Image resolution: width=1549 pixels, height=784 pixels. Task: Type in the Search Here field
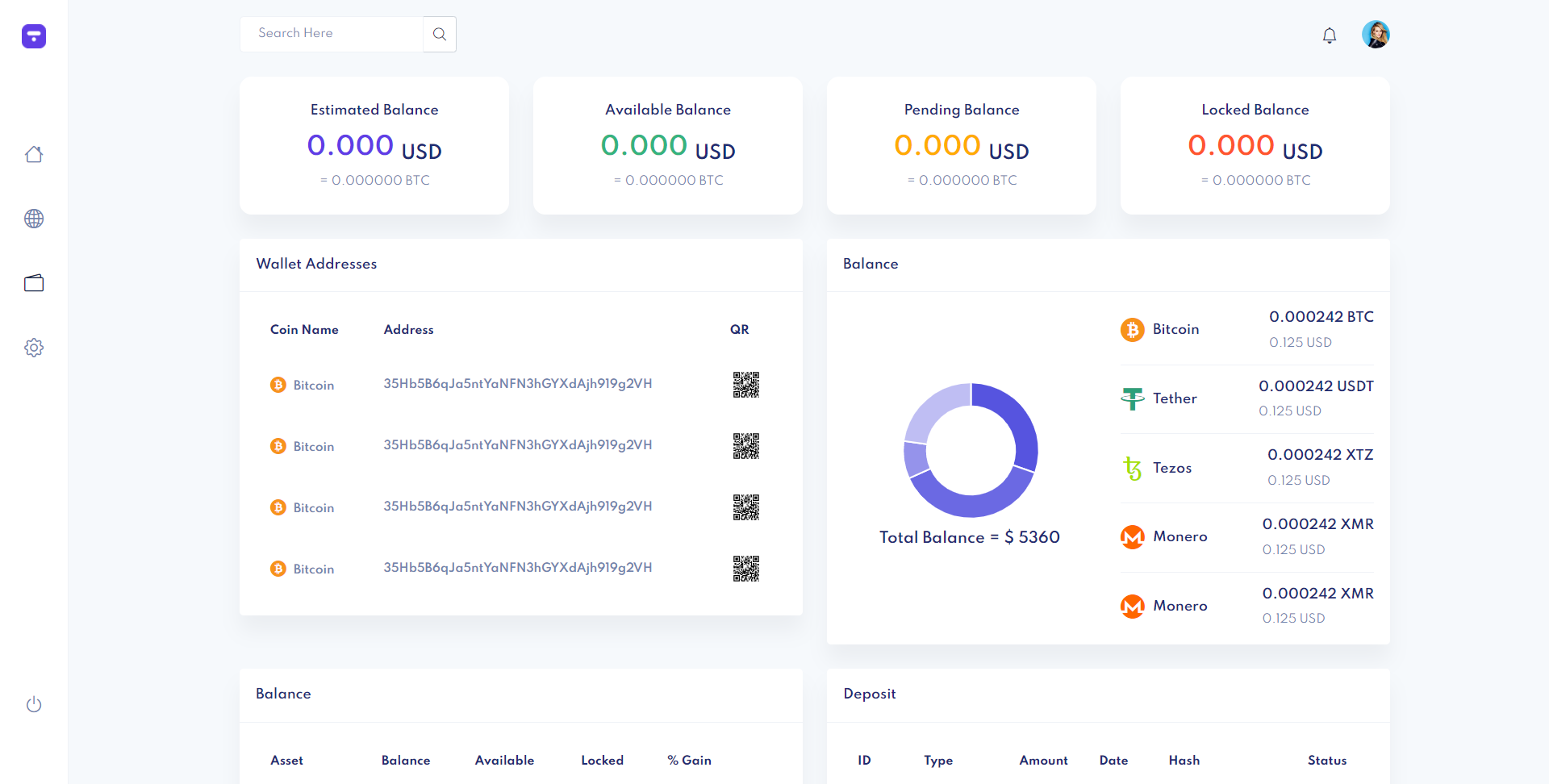tap(332, 34)
